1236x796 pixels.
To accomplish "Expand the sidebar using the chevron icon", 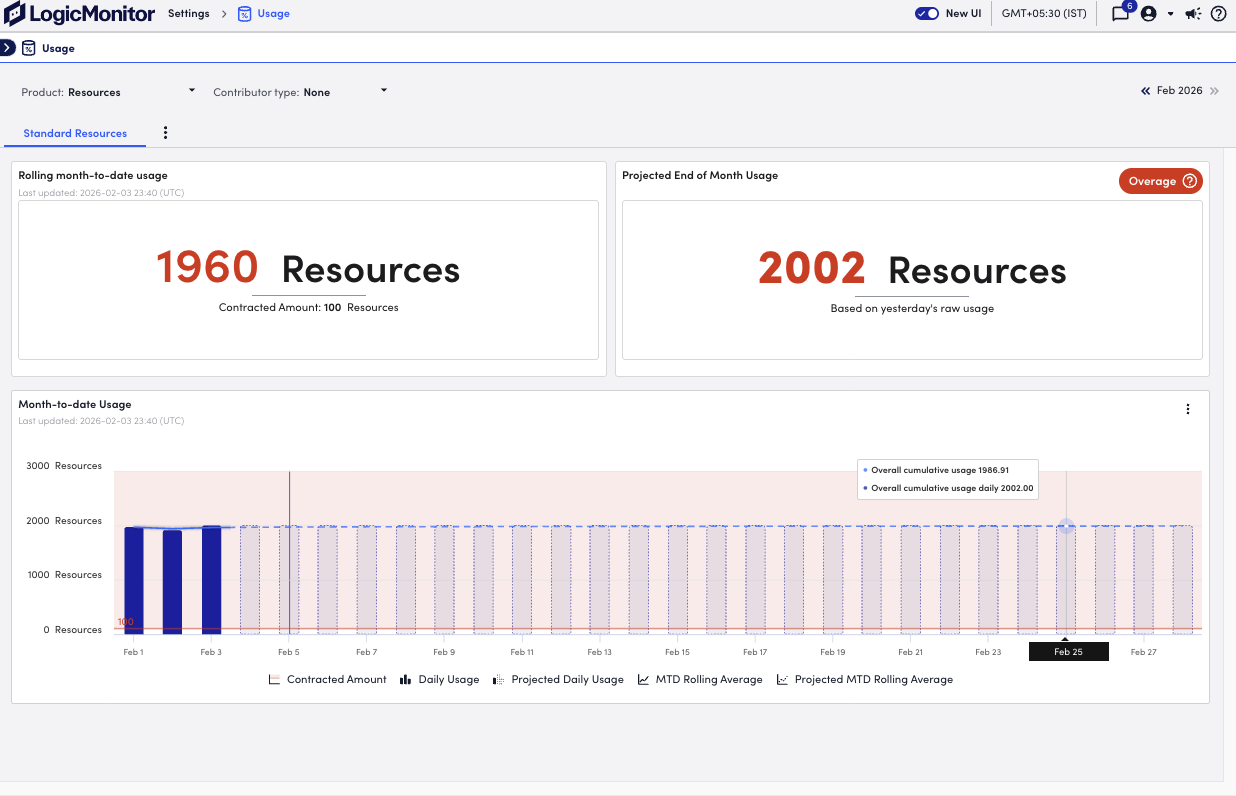I will (x=7, y=47).
